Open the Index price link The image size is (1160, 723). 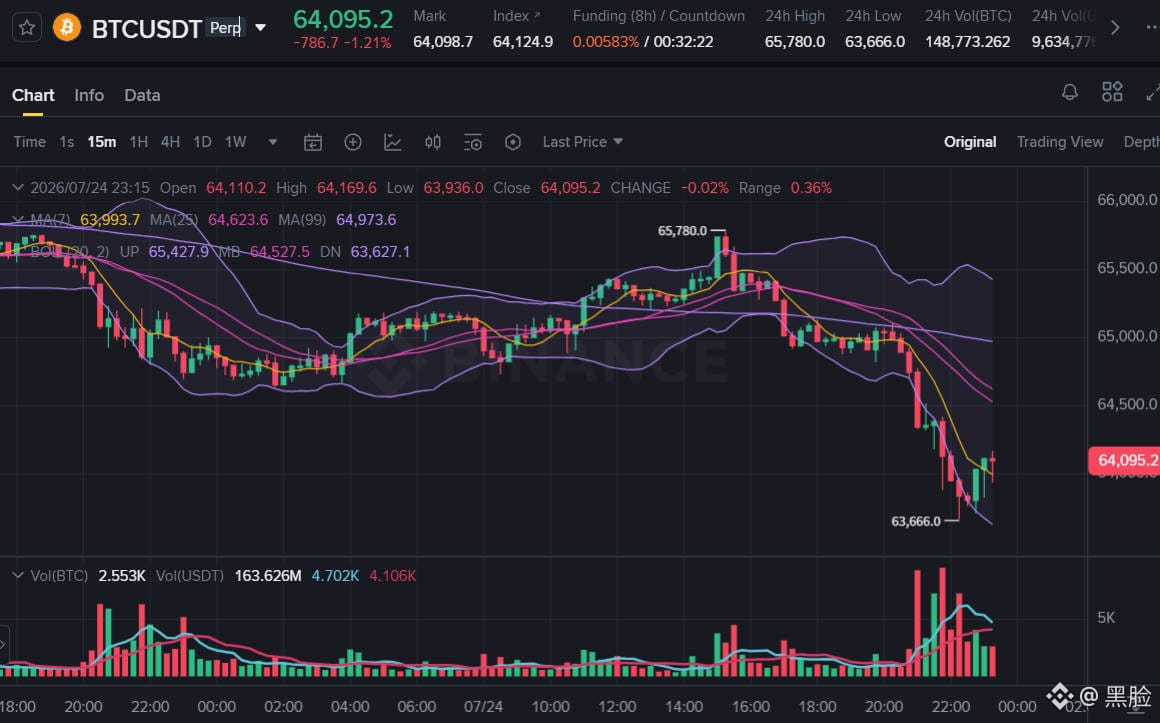click(x=516, y=16)
